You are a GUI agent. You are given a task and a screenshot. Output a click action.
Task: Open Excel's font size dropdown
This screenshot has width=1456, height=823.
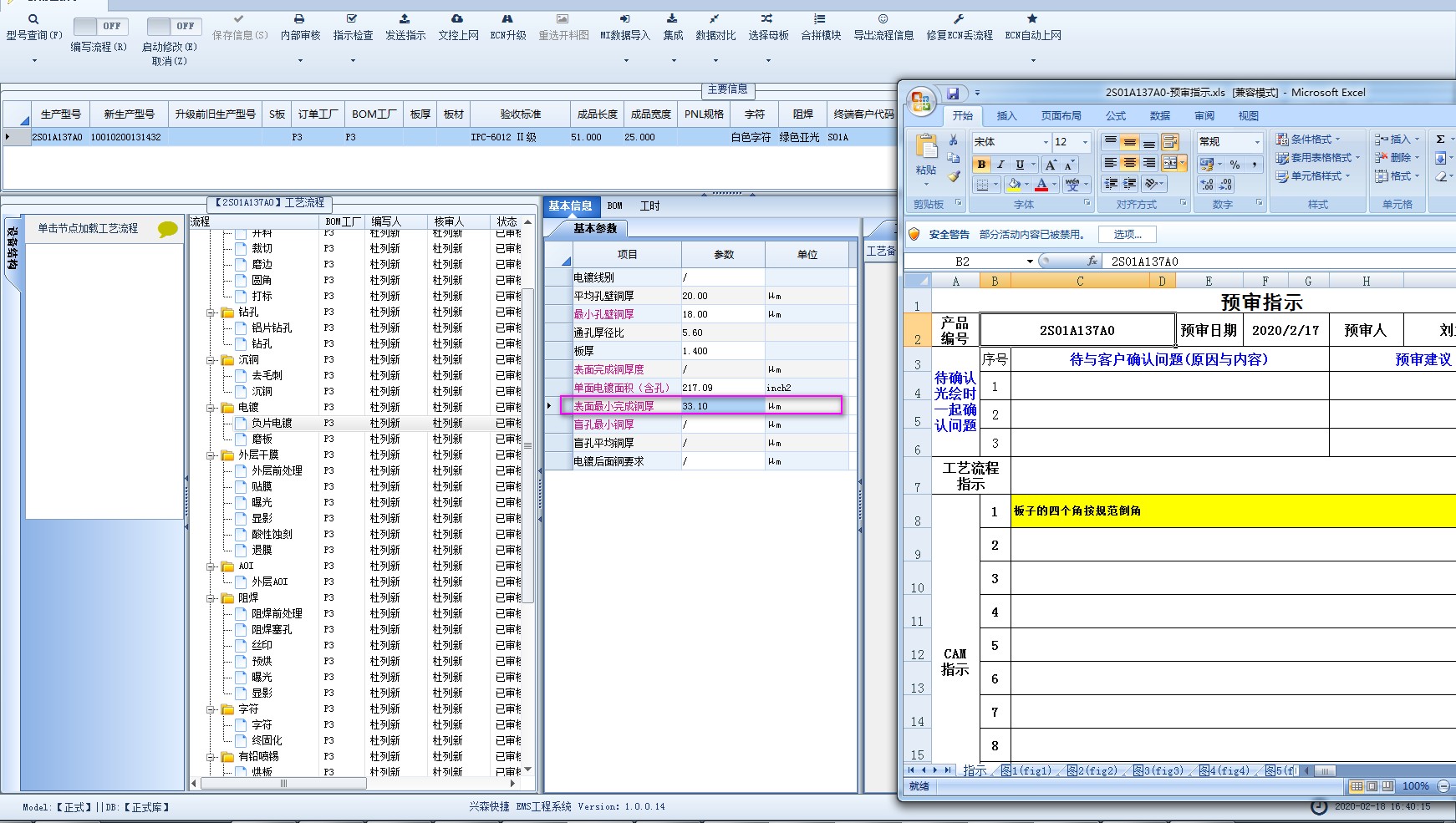[1085, 142]
